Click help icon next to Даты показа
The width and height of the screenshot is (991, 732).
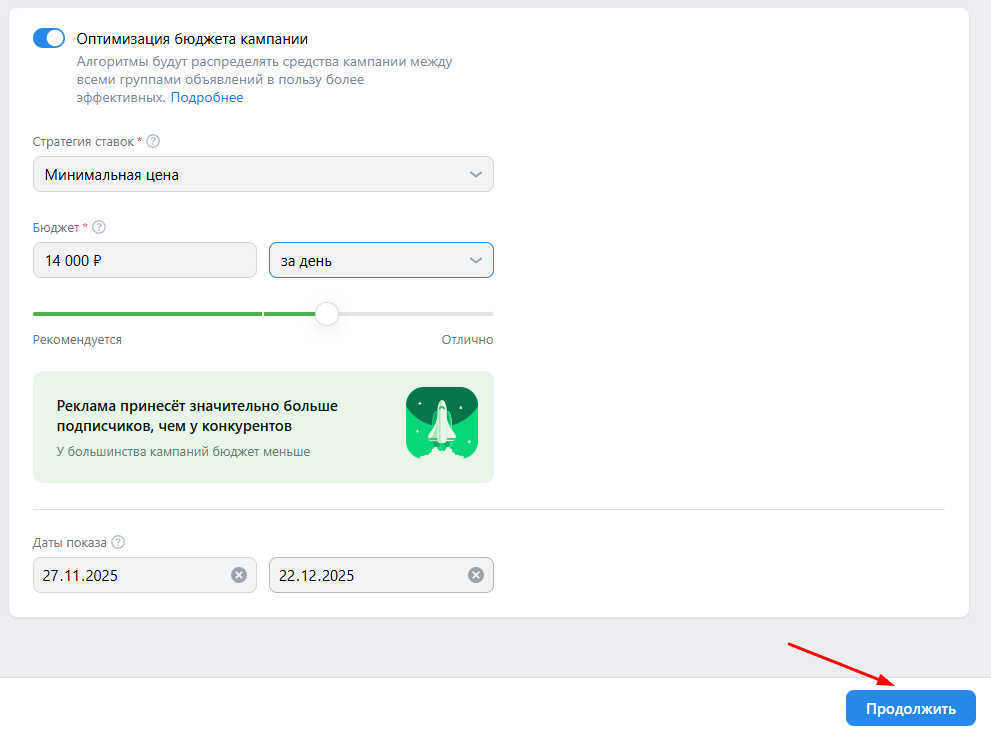pyautogui.click(x=118, y=543)
